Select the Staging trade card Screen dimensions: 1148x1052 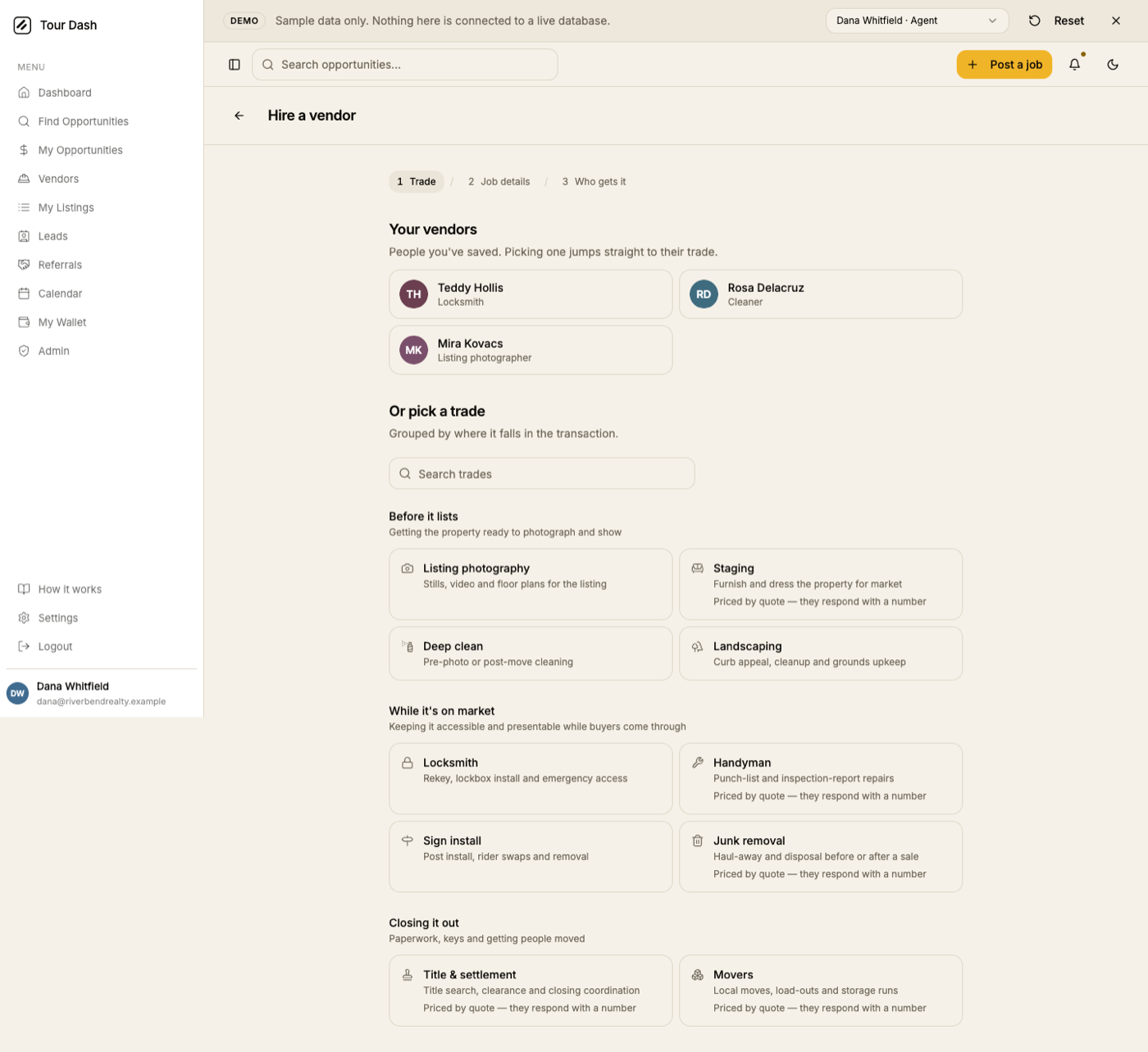[821, 585]
